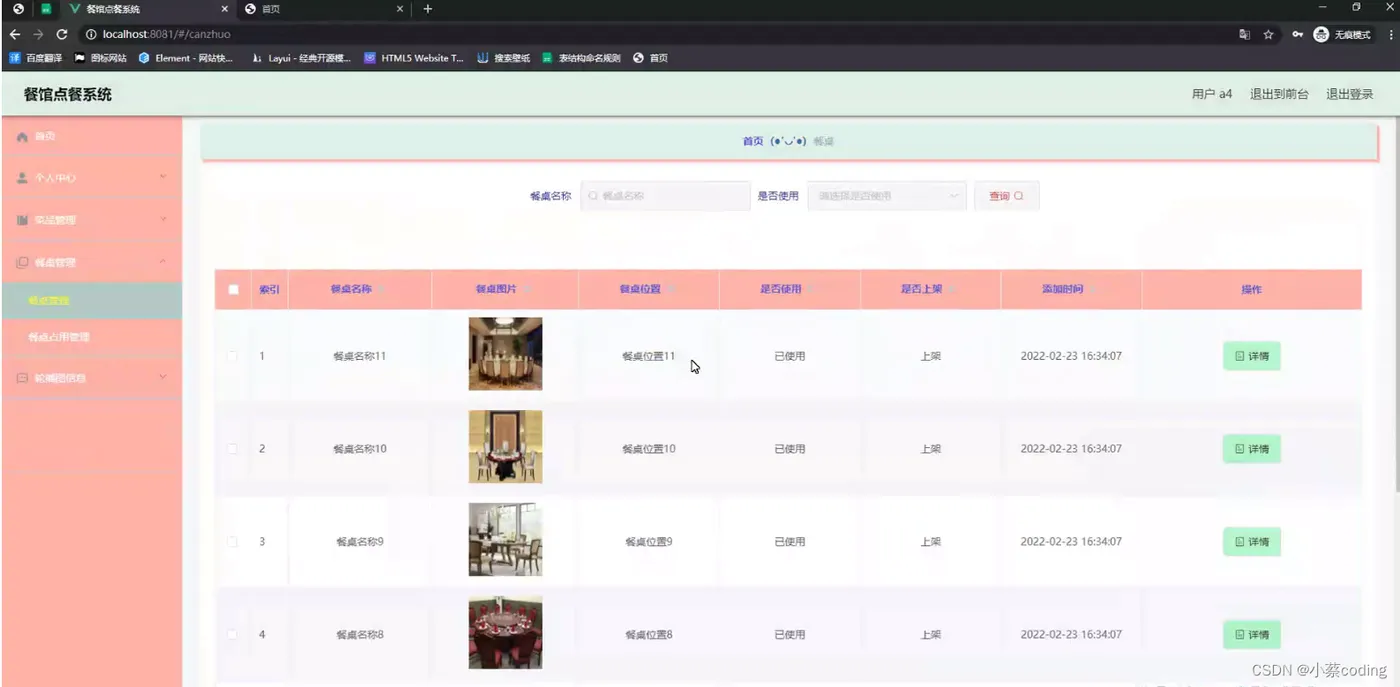The image size is (1400, 687).
Task: Open the browser three-dot menu
Action: pos(1390,34)
